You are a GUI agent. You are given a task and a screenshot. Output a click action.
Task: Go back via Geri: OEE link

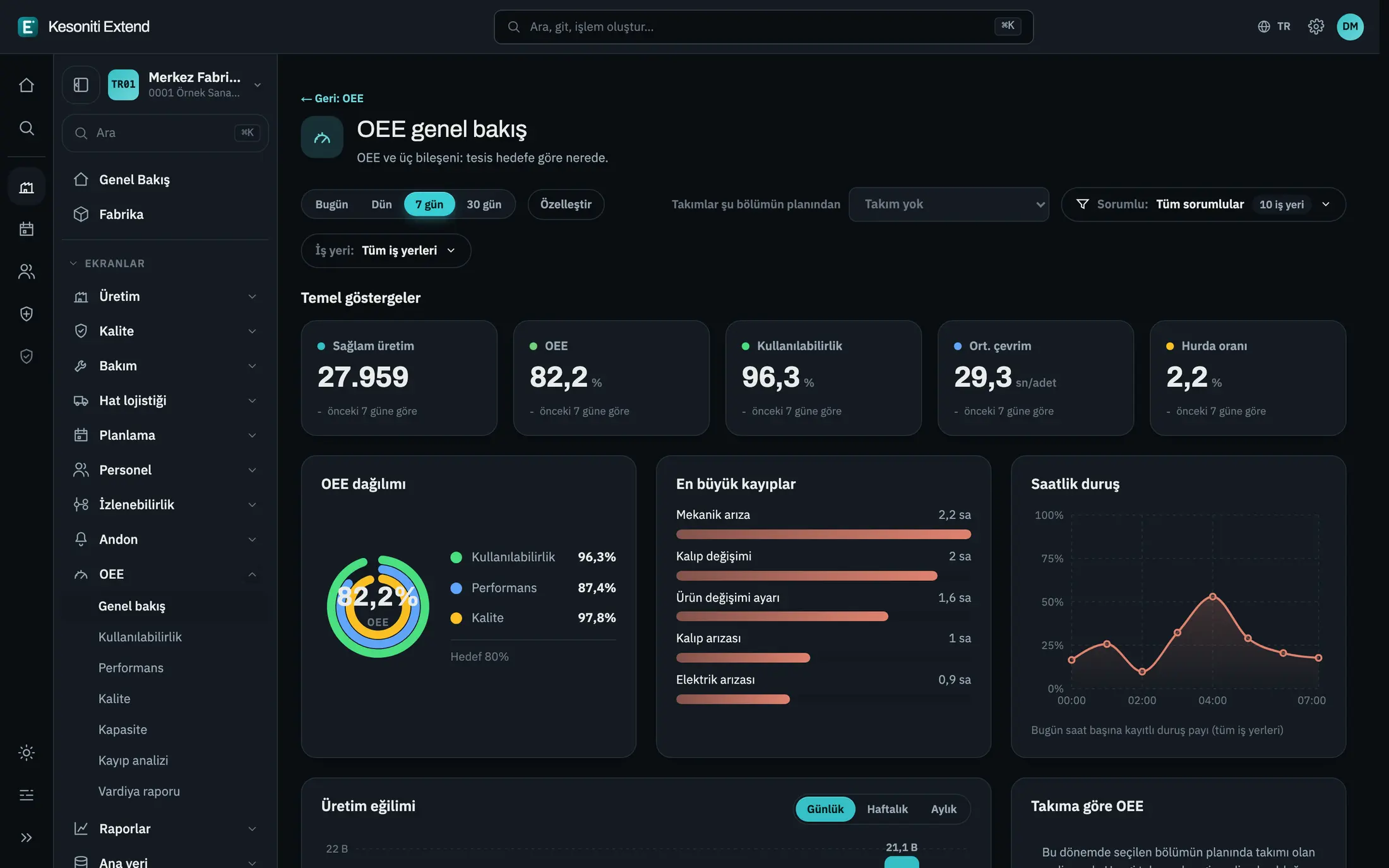(x=333, y=98)
